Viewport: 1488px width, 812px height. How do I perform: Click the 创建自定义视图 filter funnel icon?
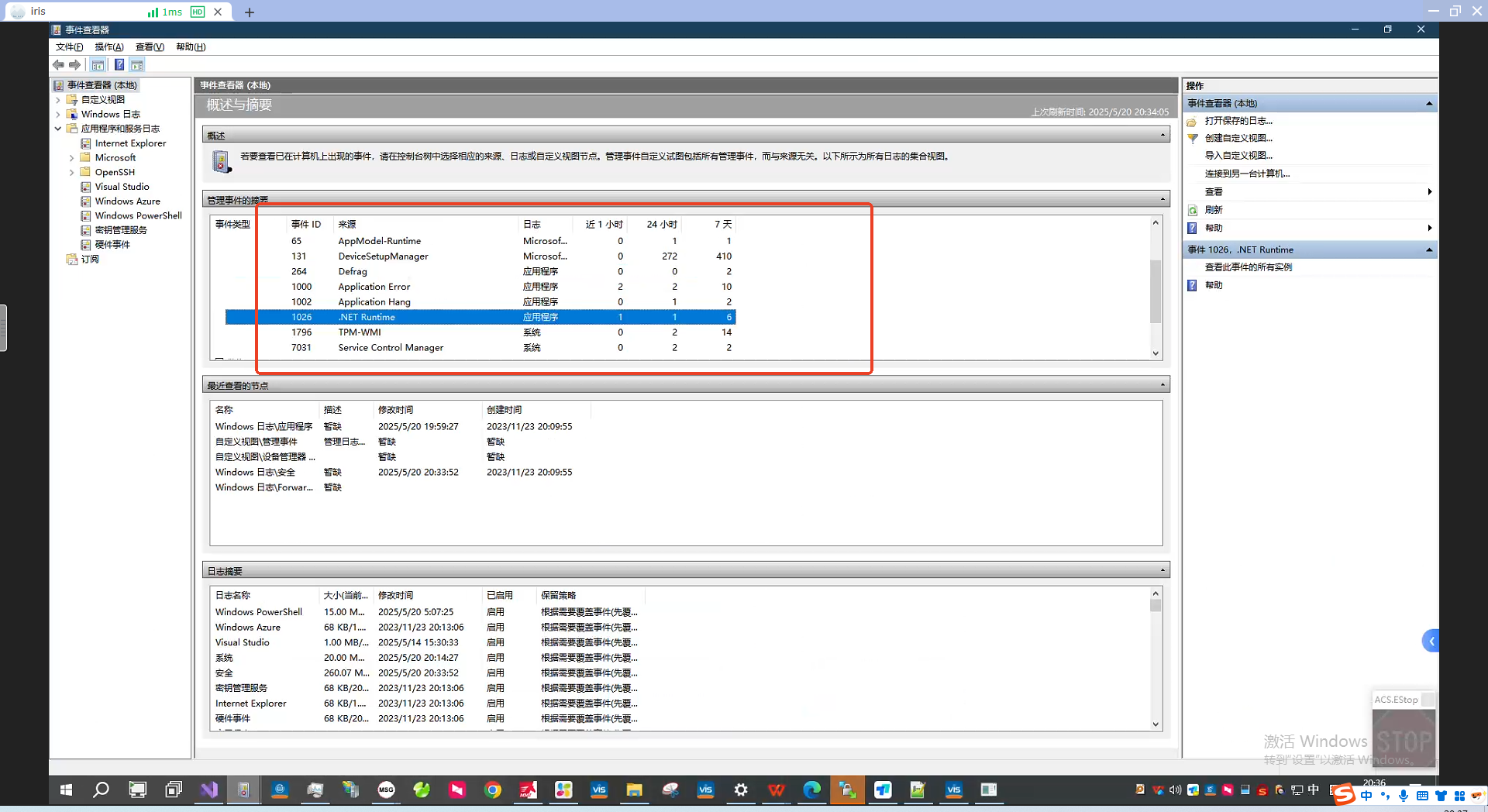[x=1193, y=139]
